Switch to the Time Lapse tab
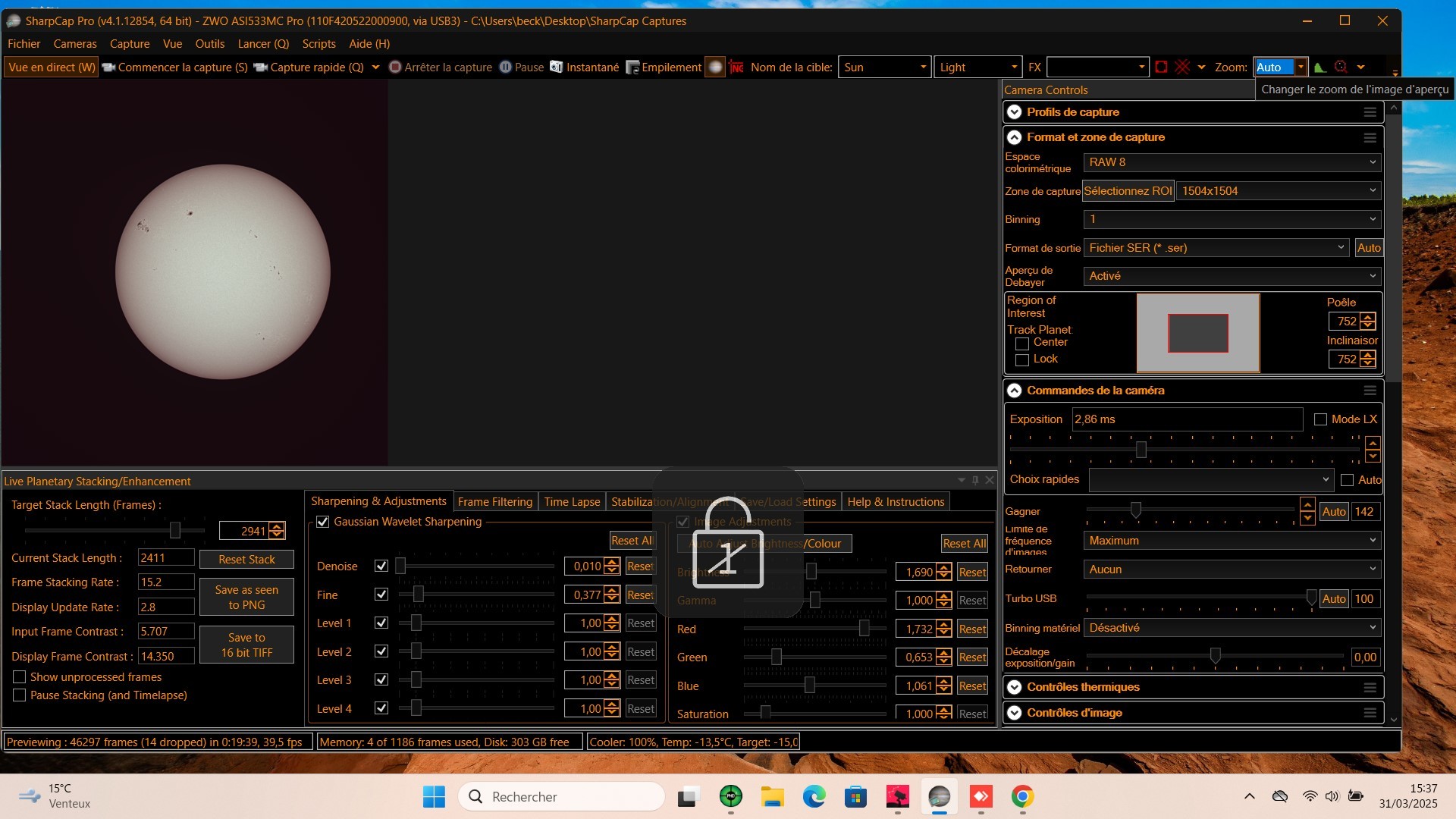The height and width of the screenshot is (819, 1456). [x=572, y=502]
